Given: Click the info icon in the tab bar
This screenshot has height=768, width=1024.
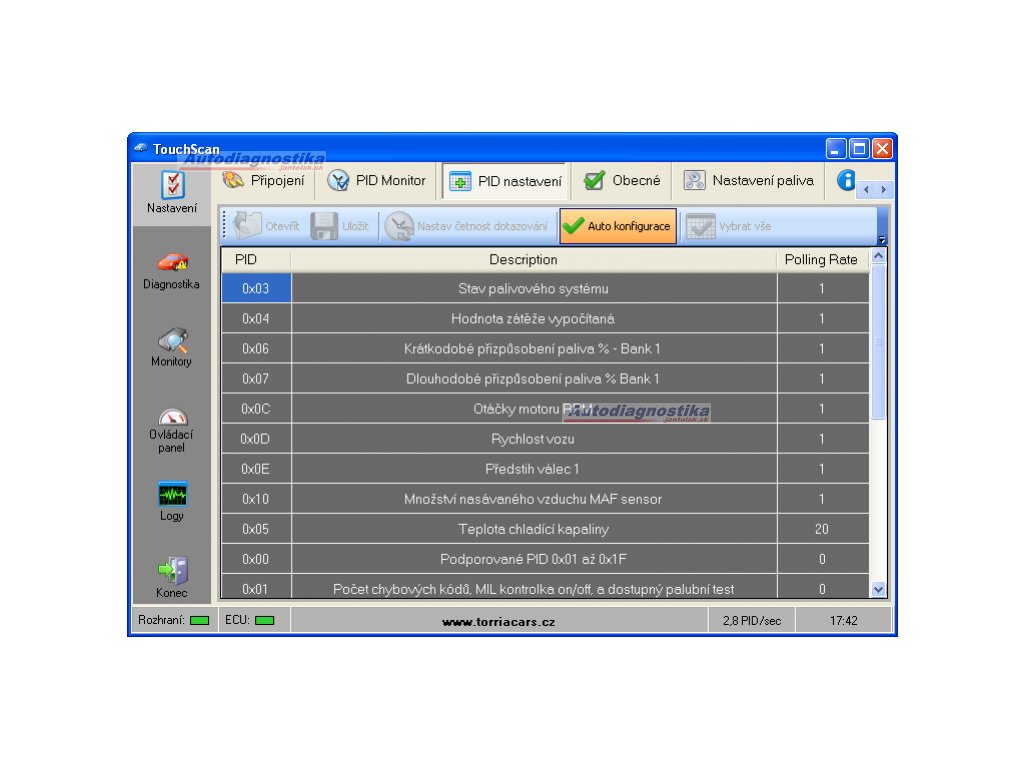Looking at the screenshot, I should coord(846,181).
